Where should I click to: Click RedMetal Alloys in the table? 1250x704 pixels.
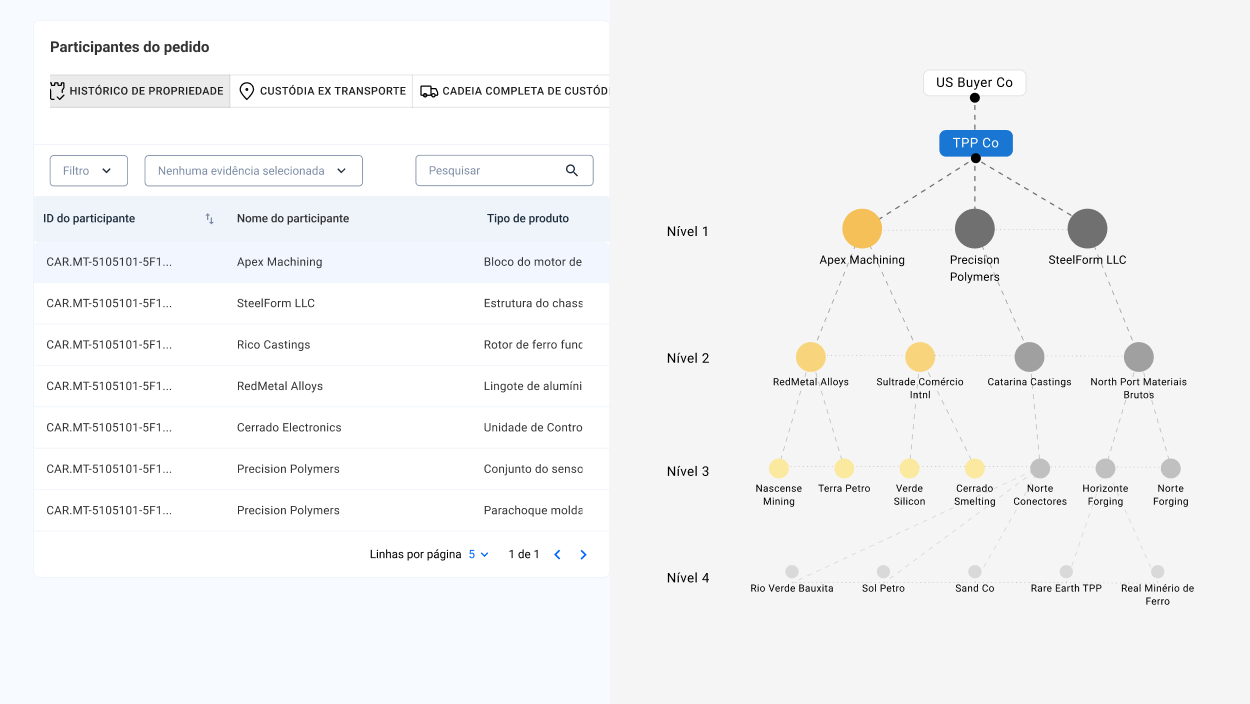280,386
